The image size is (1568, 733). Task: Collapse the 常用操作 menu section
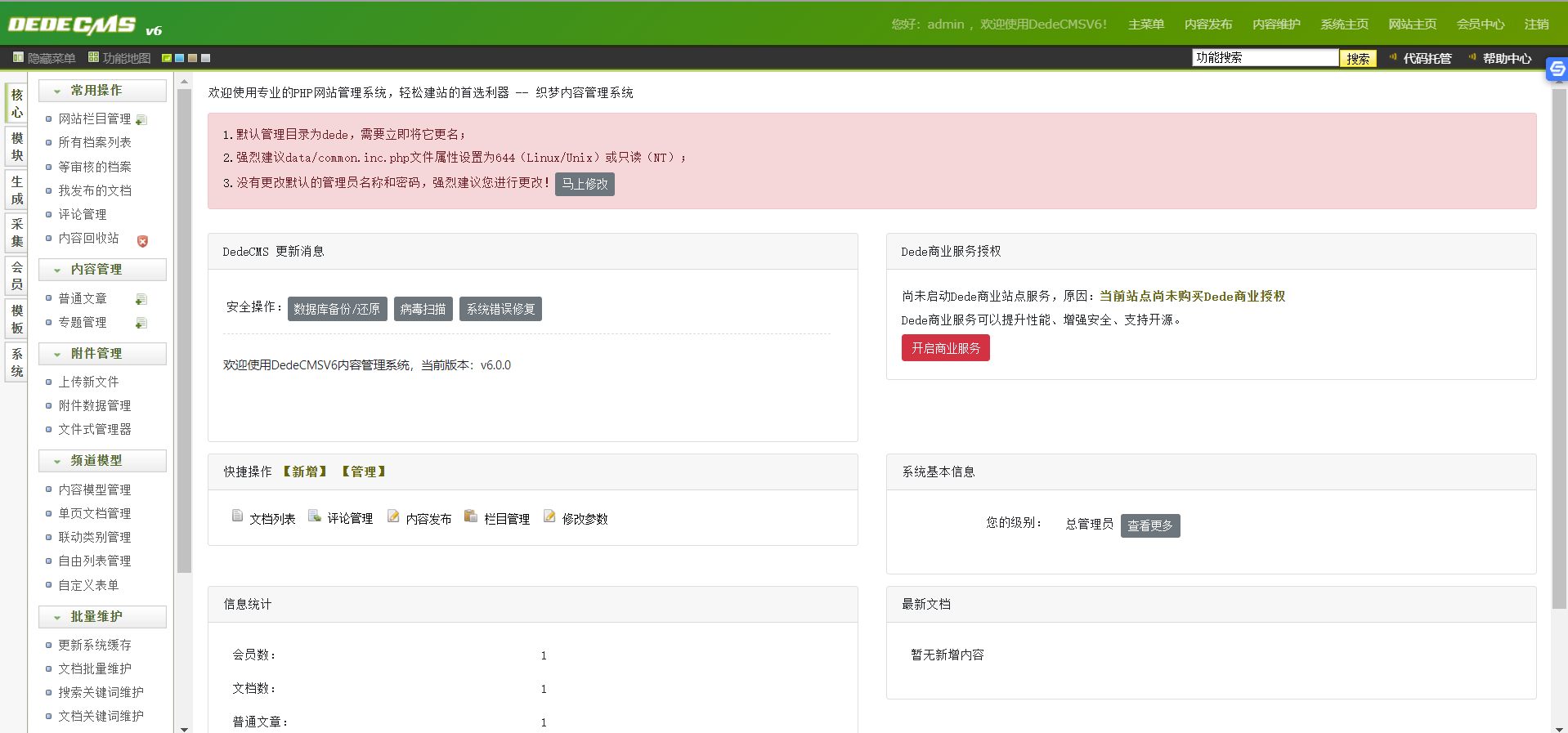(x=57, y=92)
